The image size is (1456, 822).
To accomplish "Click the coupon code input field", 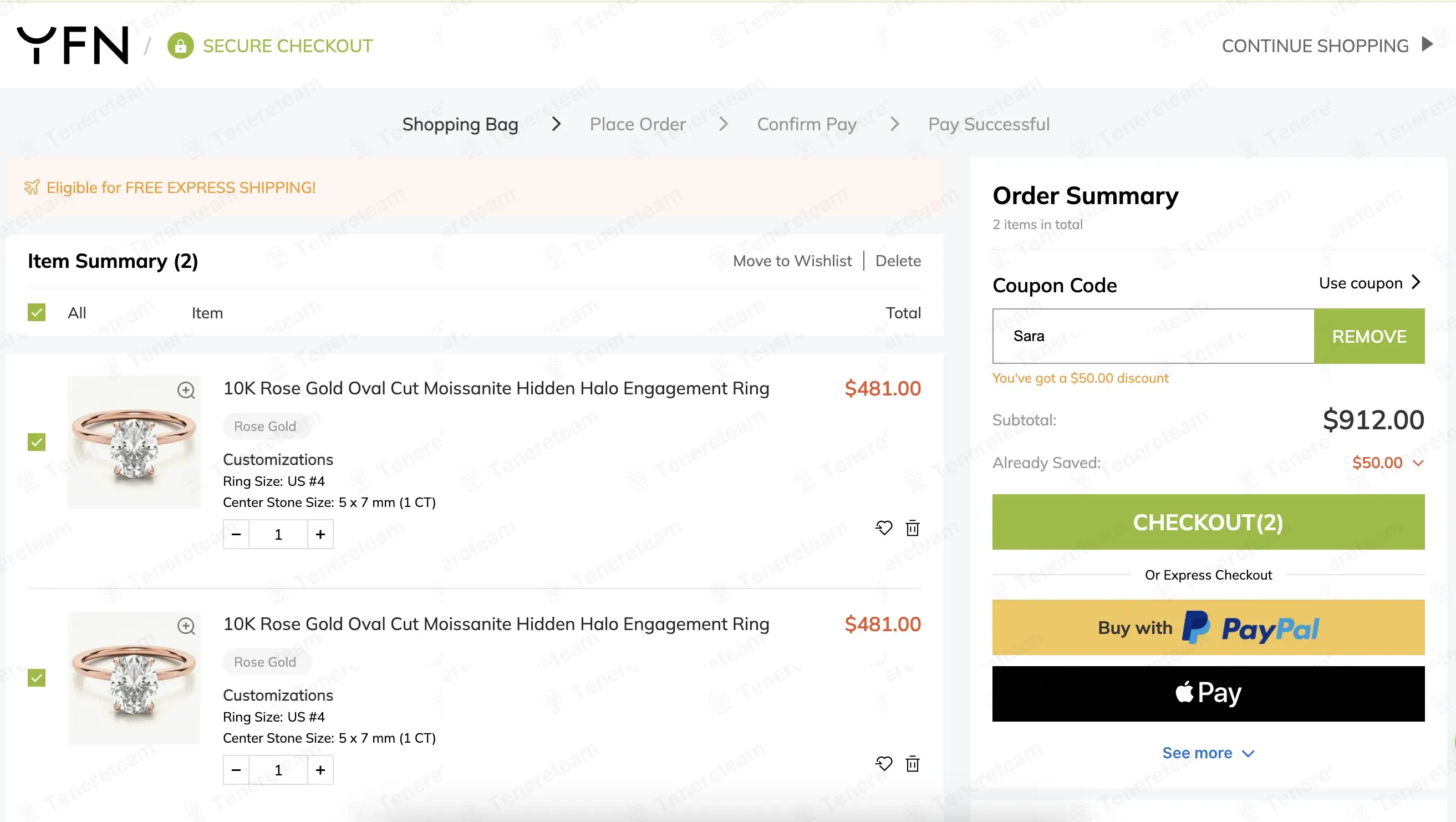I will 1153,336.
